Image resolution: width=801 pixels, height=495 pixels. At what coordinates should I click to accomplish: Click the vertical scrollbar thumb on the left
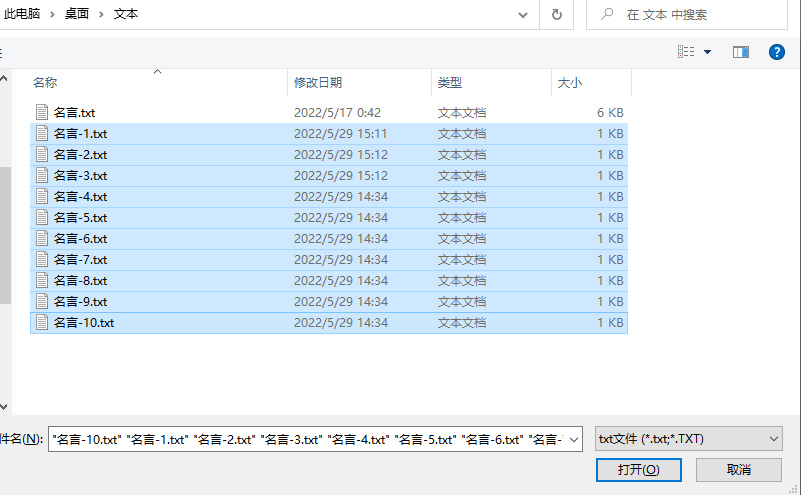pyautogui.click(x=5, y=235)
